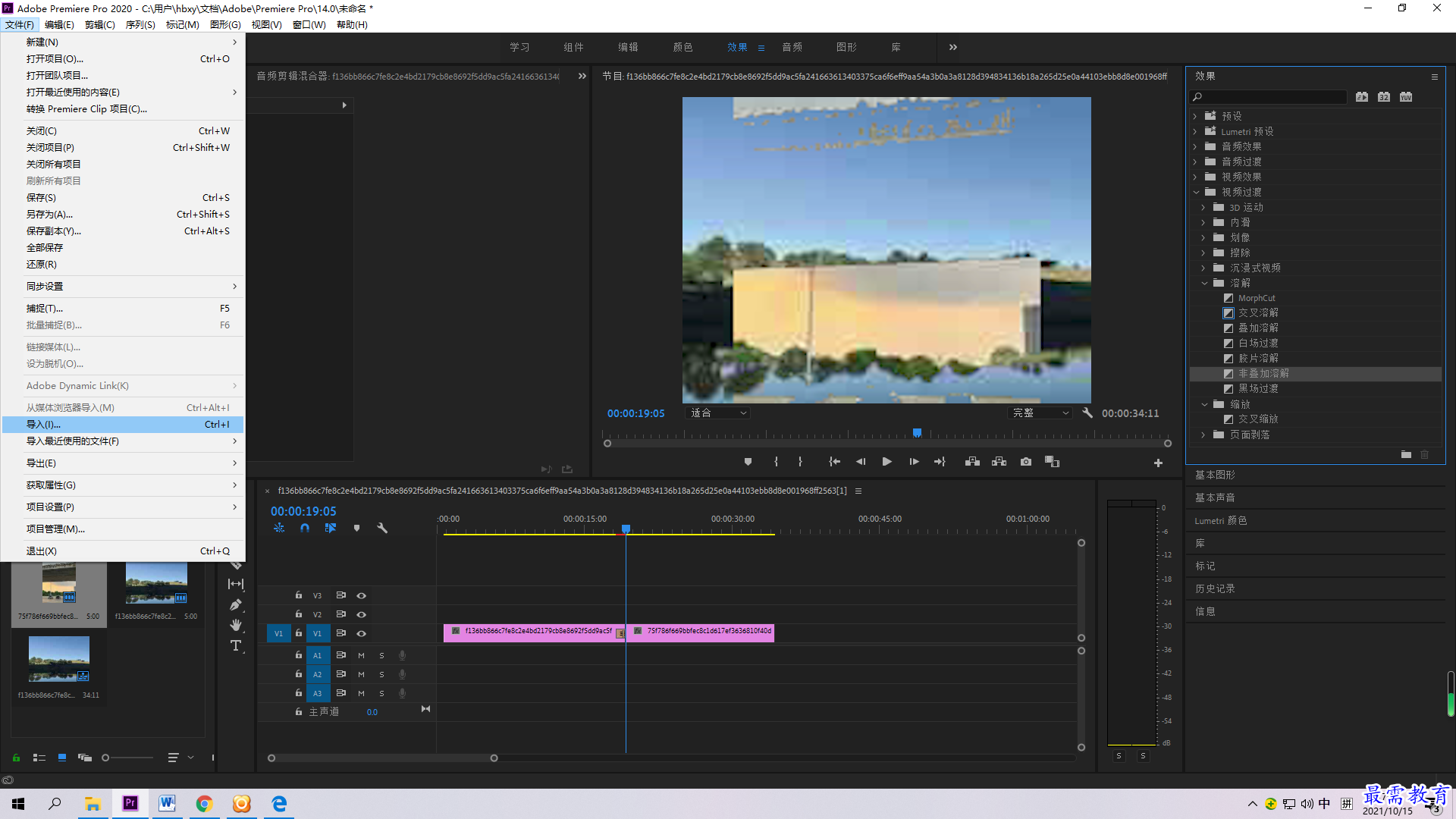Add a marker in the timeline
Screen dimensions: 1456x819
(356, 528)
